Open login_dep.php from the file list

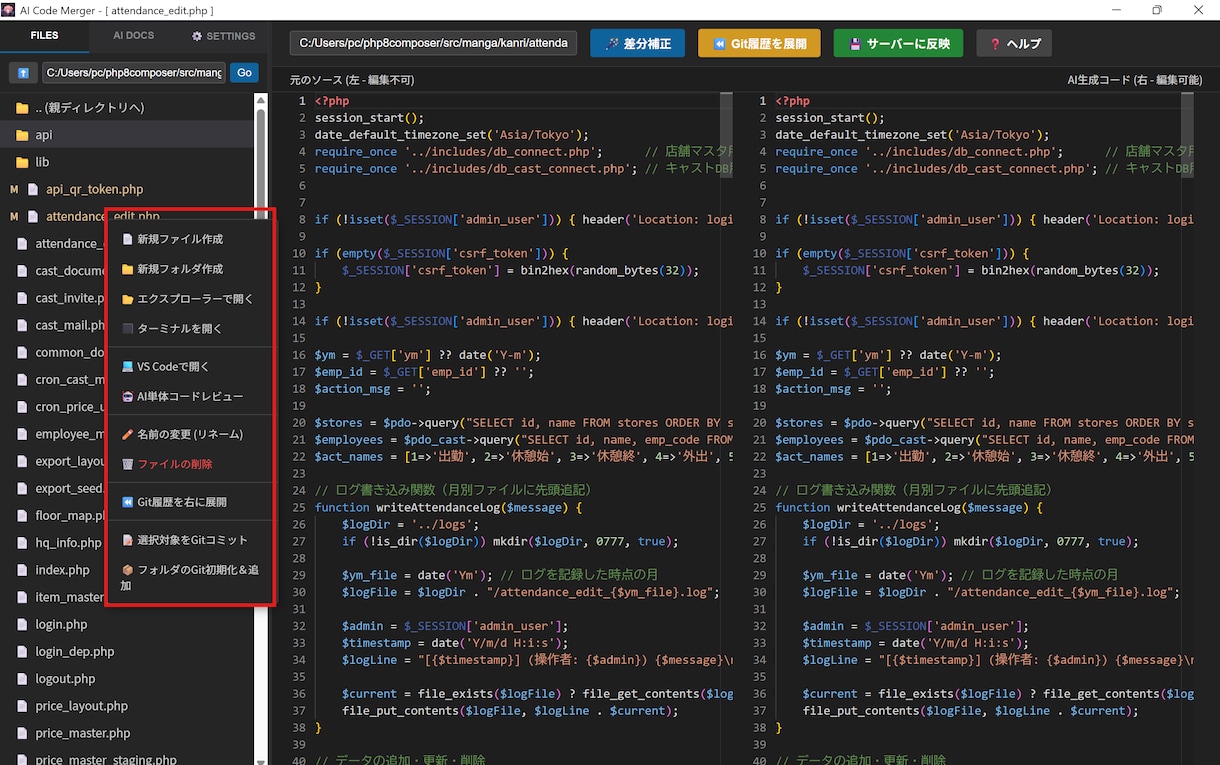click(x=127, y=652)
